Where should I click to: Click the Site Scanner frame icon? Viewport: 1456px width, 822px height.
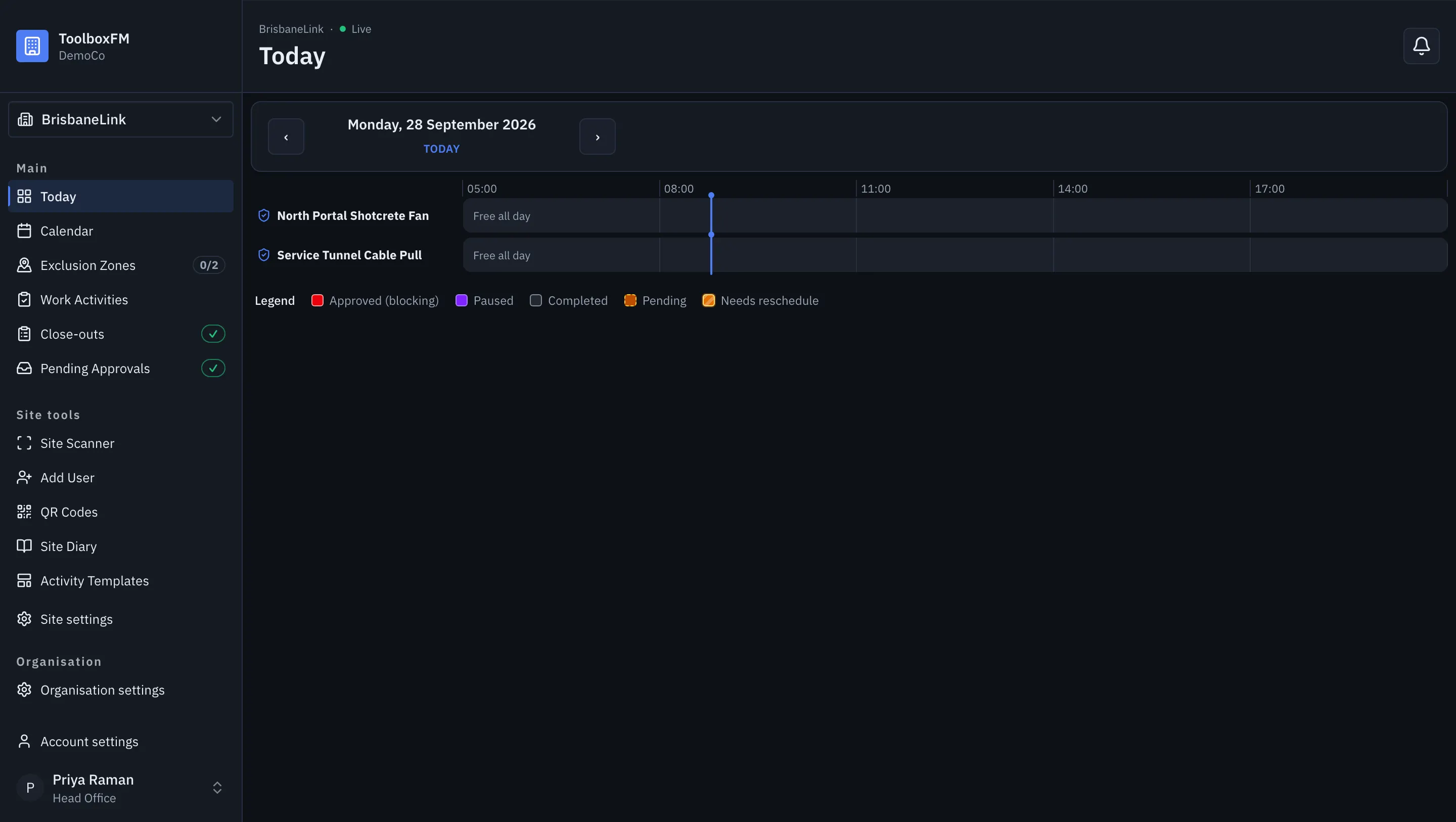[24, 443]
